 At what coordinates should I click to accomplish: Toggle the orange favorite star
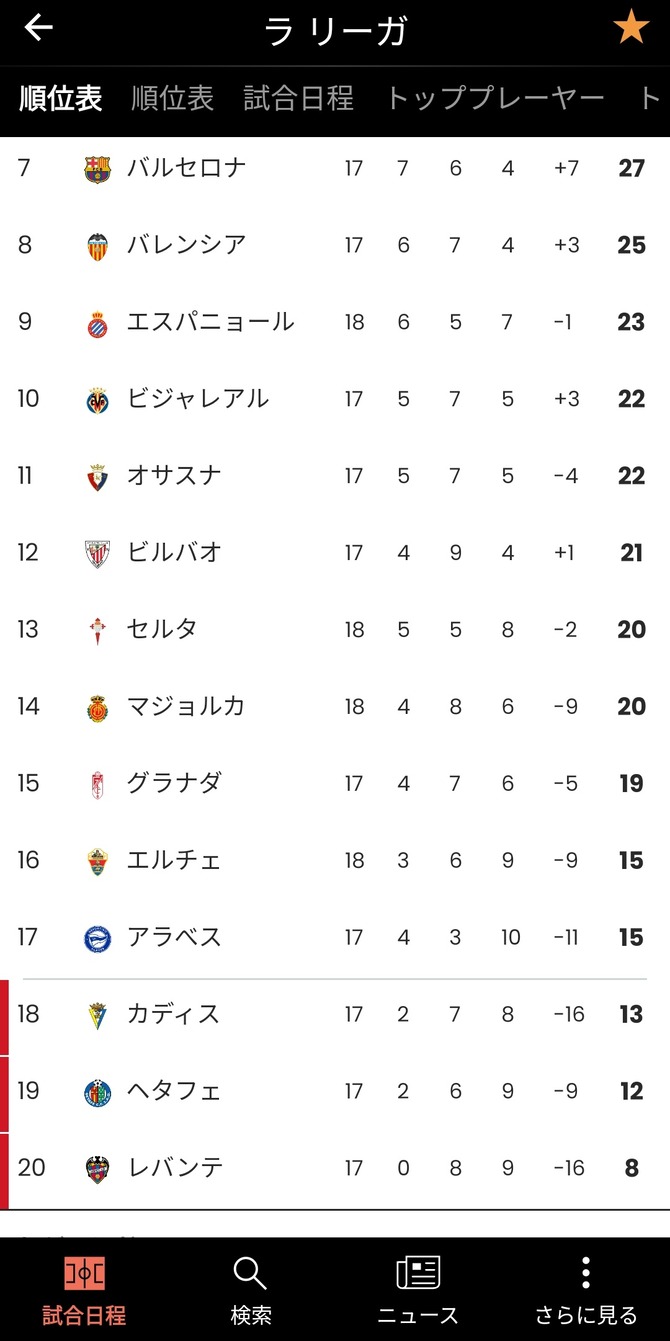(631, 28)
